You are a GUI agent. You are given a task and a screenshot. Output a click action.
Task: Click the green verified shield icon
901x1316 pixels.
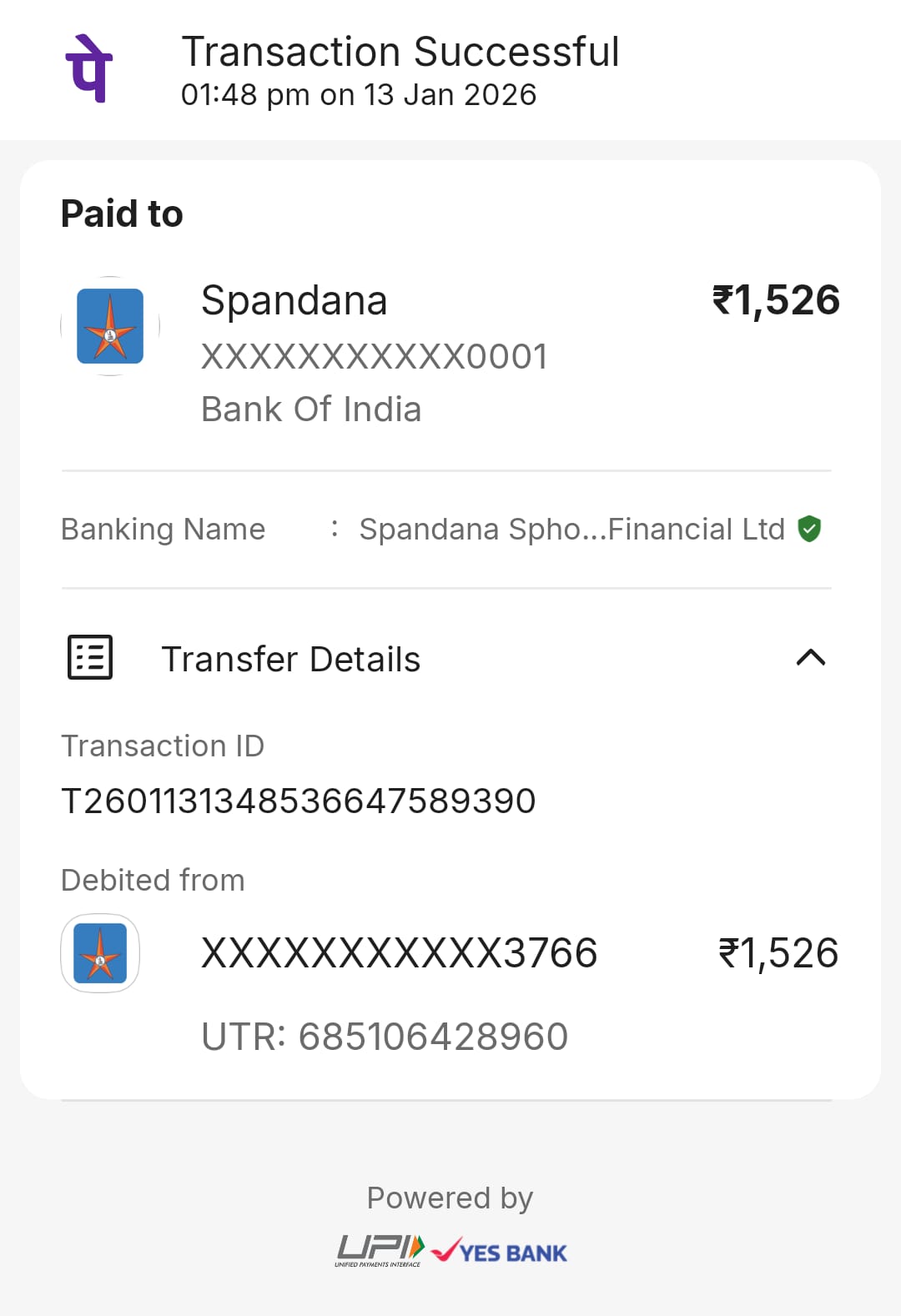click(x=809, y=529)
